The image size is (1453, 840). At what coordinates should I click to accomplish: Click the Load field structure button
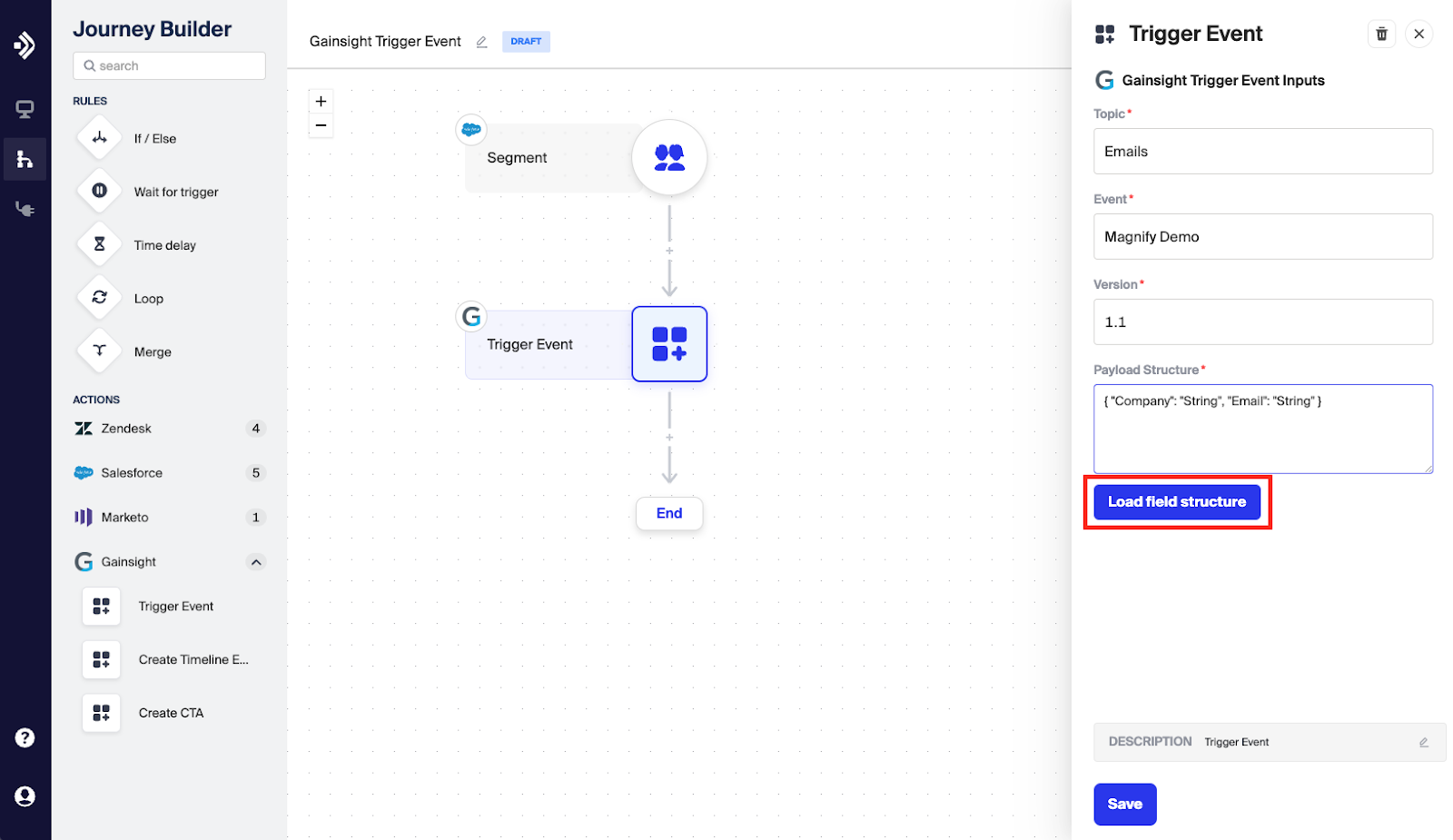pos(1176,502)
